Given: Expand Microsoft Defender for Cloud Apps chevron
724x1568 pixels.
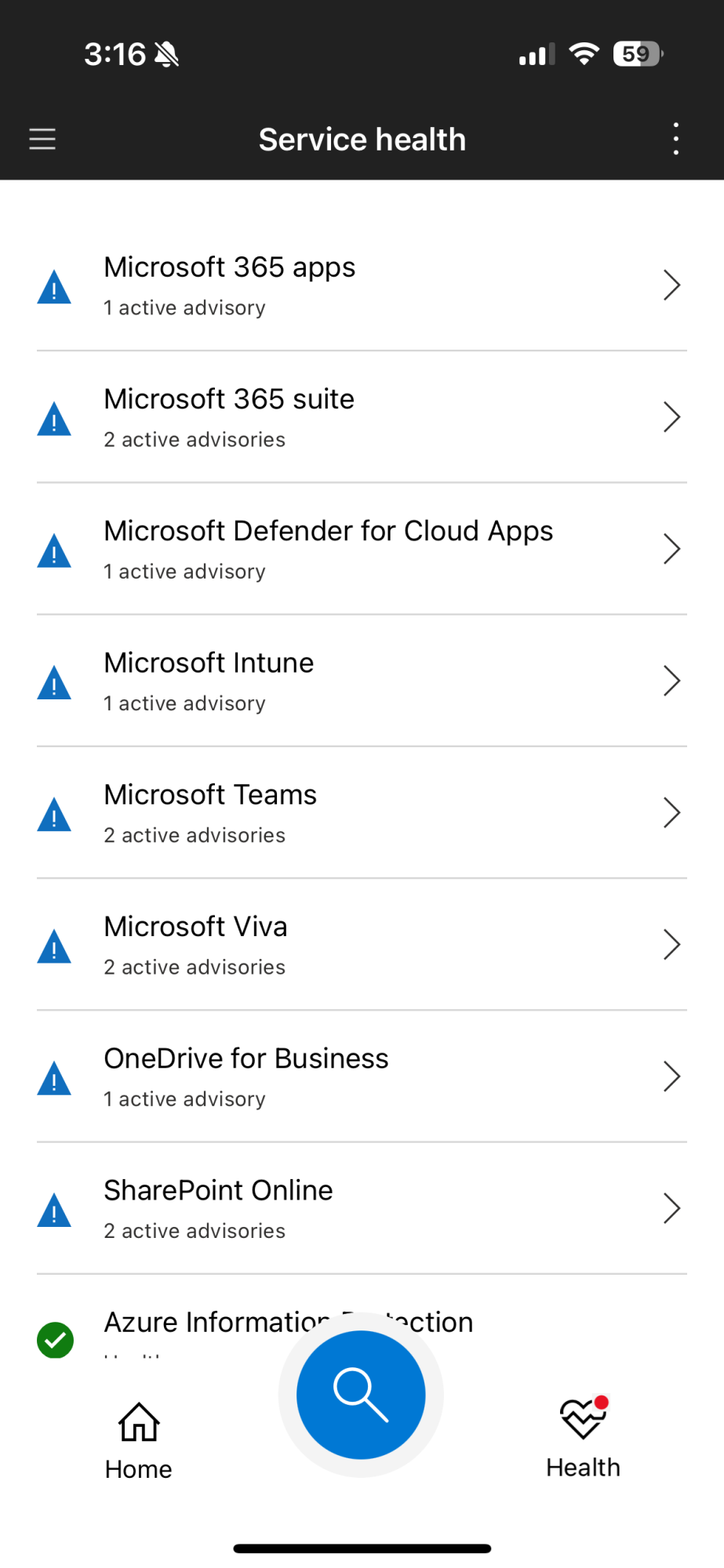Looking at the screenshot, I should (671, 549).
